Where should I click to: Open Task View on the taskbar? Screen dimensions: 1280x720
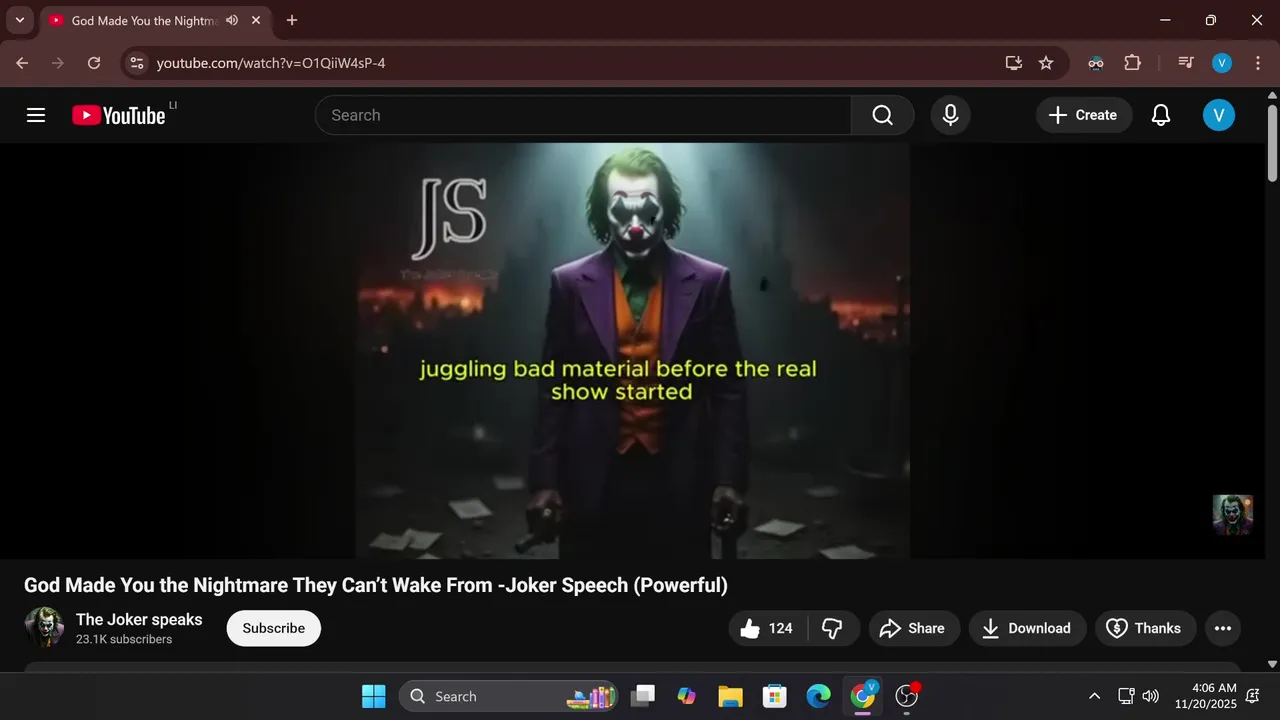(642, 696)
